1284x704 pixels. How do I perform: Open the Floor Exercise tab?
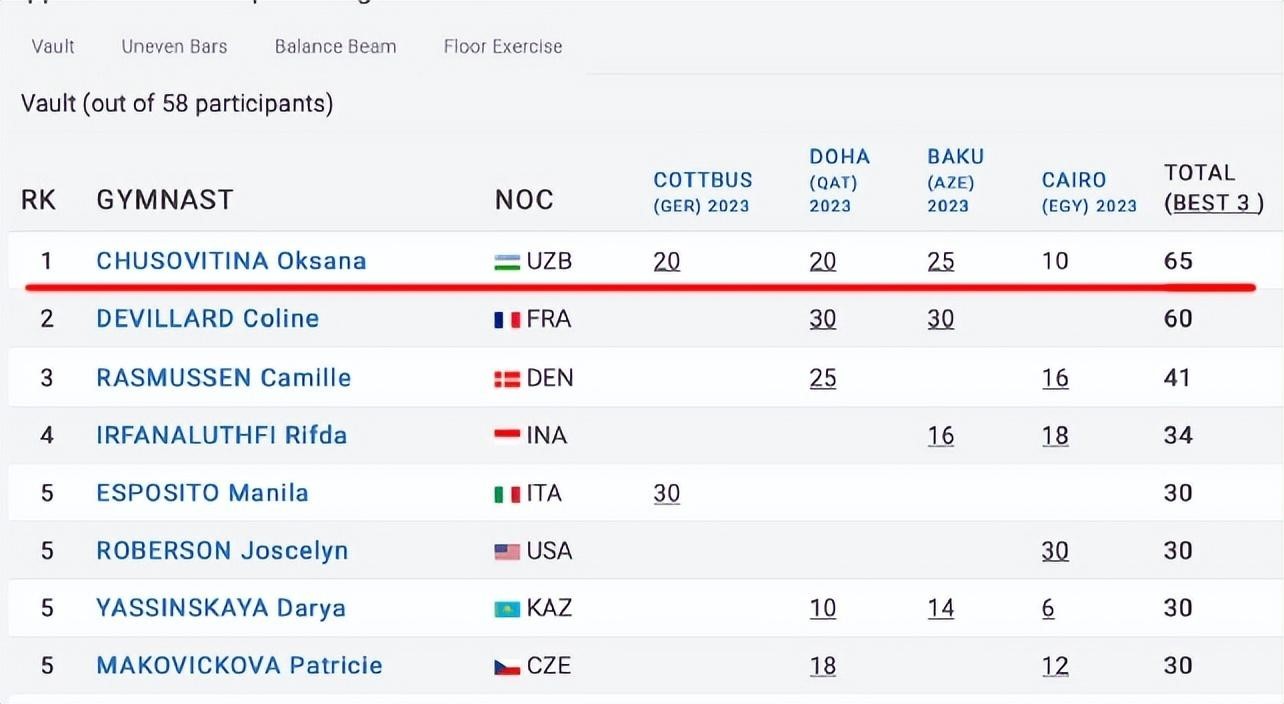point(503,46)
